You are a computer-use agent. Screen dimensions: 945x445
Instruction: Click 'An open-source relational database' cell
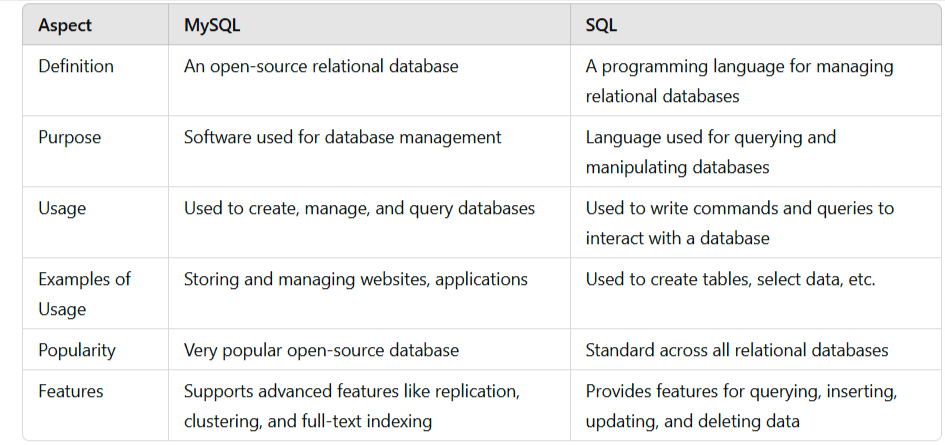(x=369, y=80)
